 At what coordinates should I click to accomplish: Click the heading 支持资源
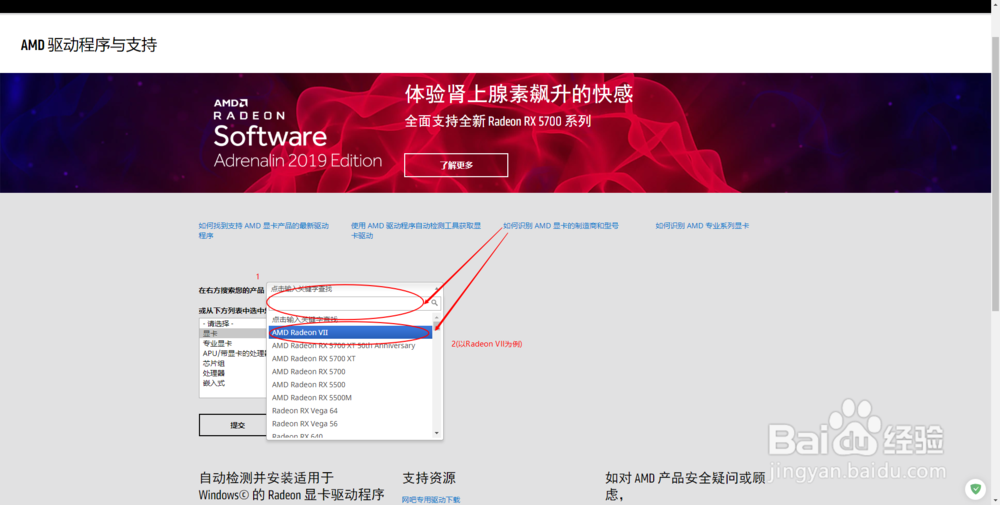pyautogui.click(x=429, y=478)
